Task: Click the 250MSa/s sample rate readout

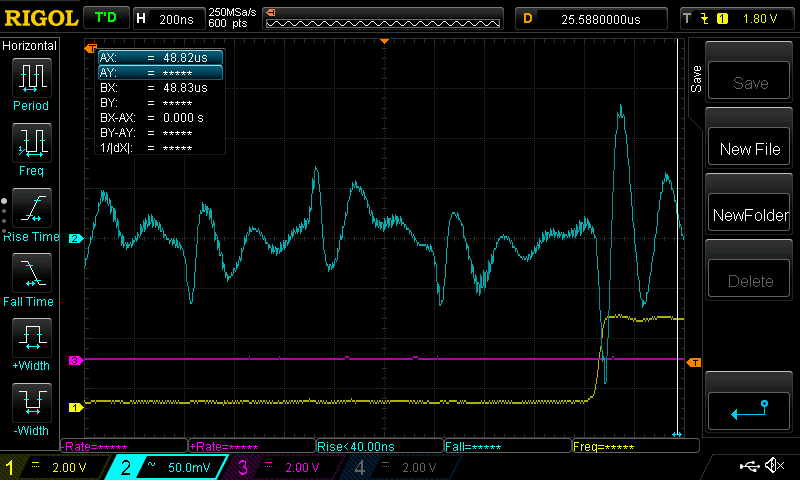Action: point(232,18)
